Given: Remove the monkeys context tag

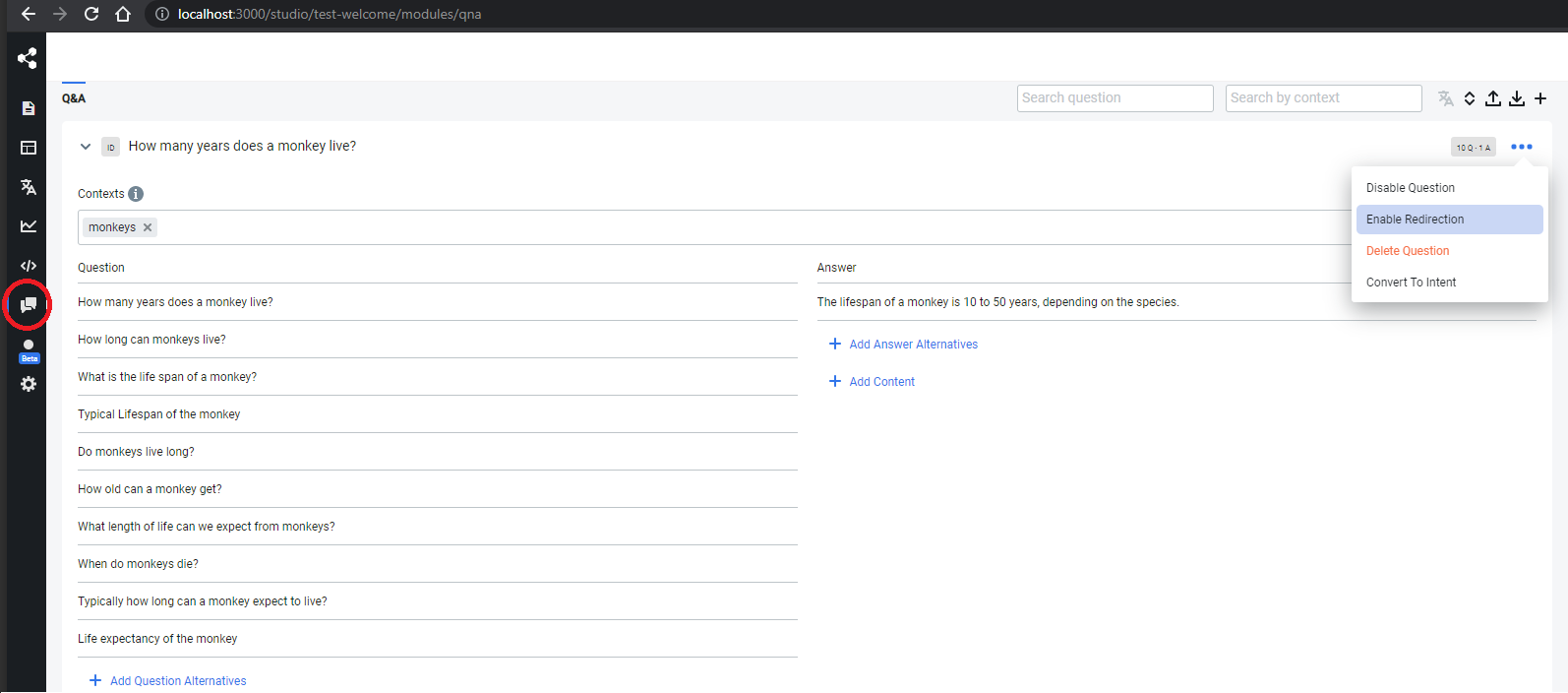Looking at the screenshot, I should click(148, 227).
